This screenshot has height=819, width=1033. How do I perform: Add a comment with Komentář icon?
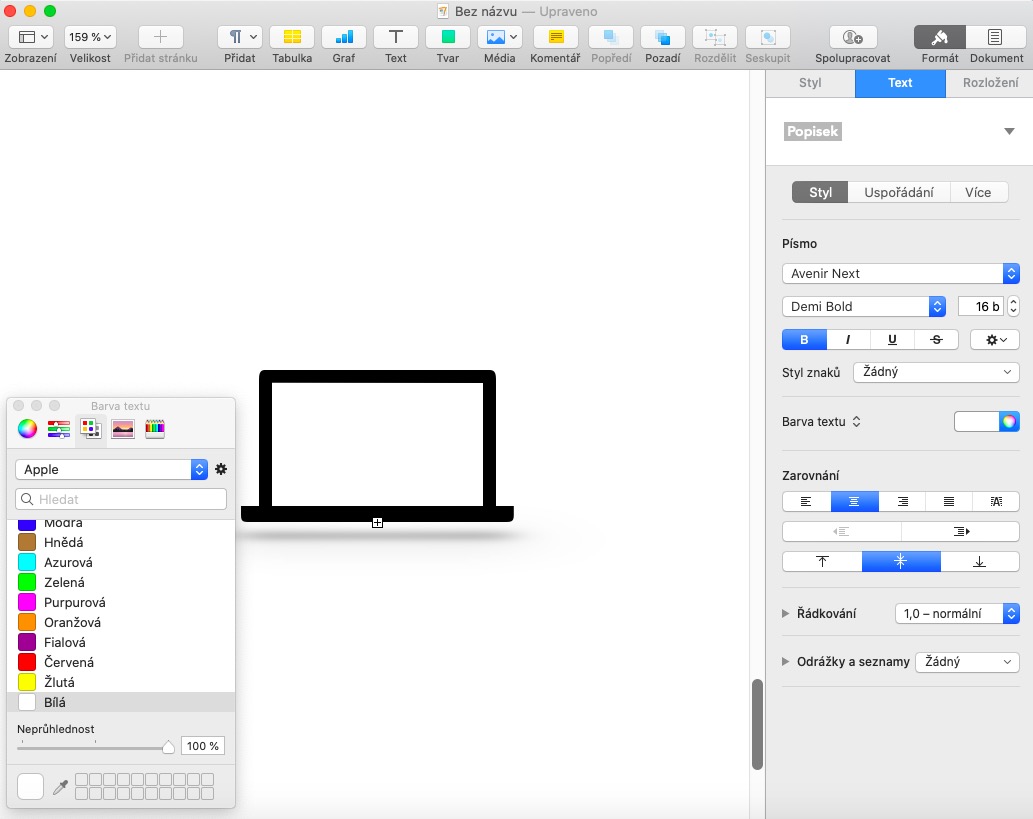[555, 37]
